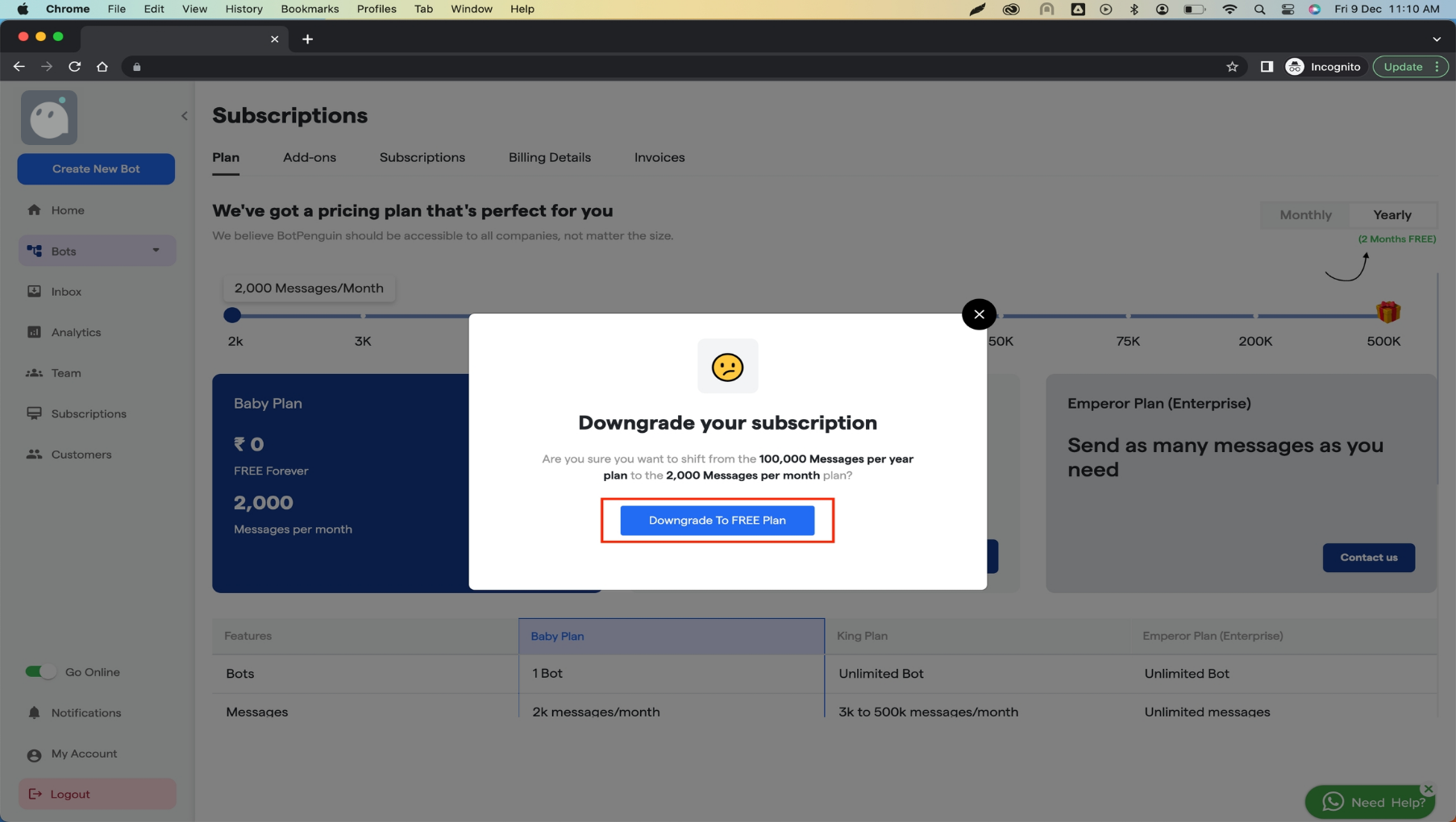Open the Customers sidebar icon
Image resolution: width=1456 pixels, height=822 pixels.
pyautogui.click(x=35, y=455)
